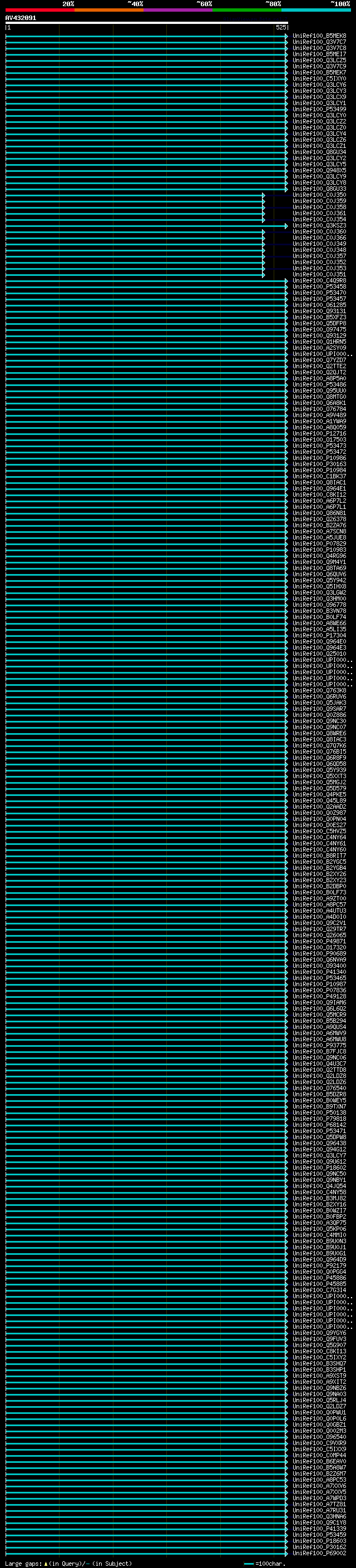The width and height of the screenshot is (356, 1568).
Task: Open hit UniRef100_Q7YZD7
Action: pyautogui.click(x=319, y=360)
